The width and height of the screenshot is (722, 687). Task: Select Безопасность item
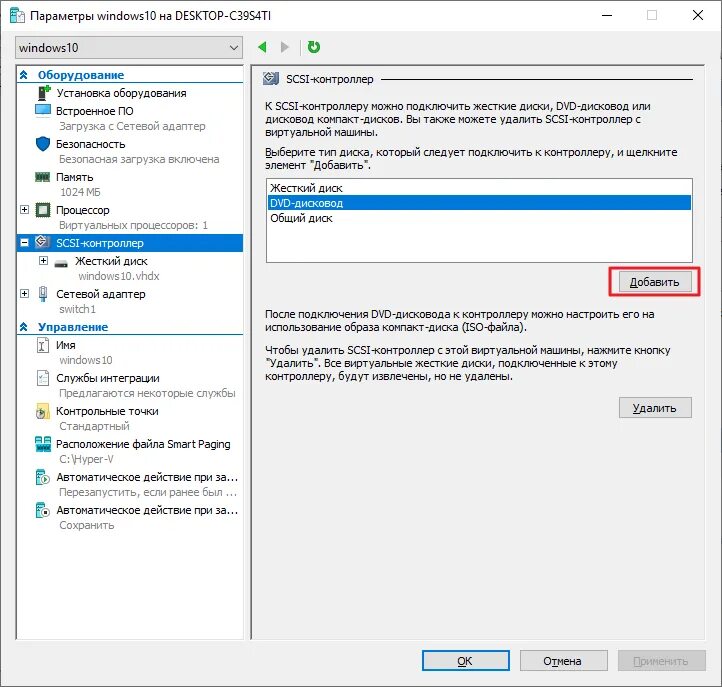(x=90, y=144)
